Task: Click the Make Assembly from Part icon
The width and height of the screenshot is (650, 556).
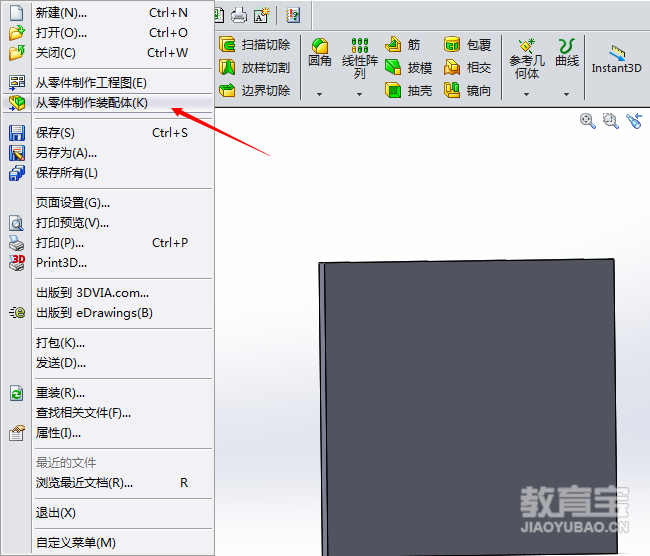Action: coord(17,103)
